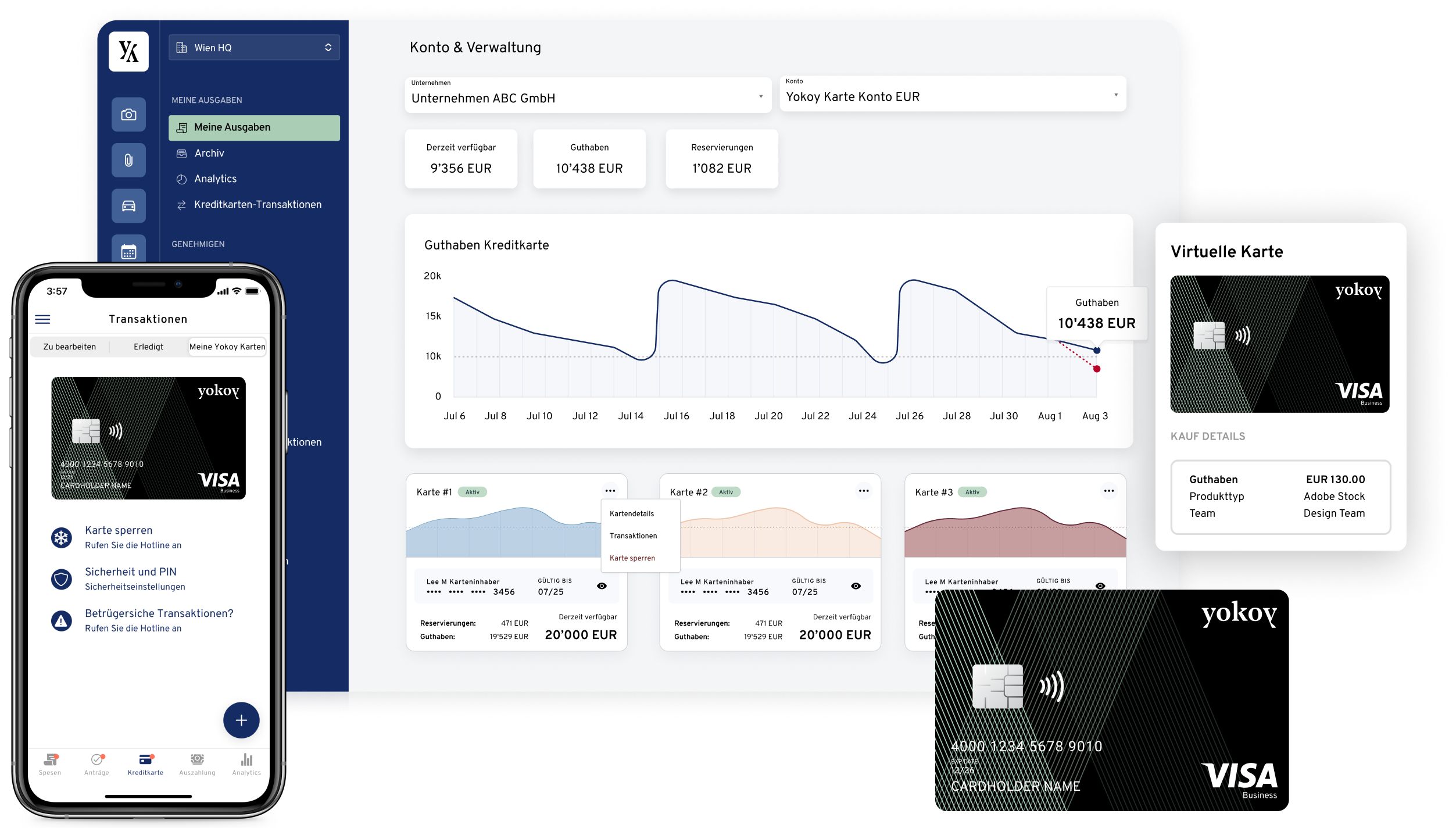
Task: Click the calendar icon in sidebar
Action: pos(128,251)
